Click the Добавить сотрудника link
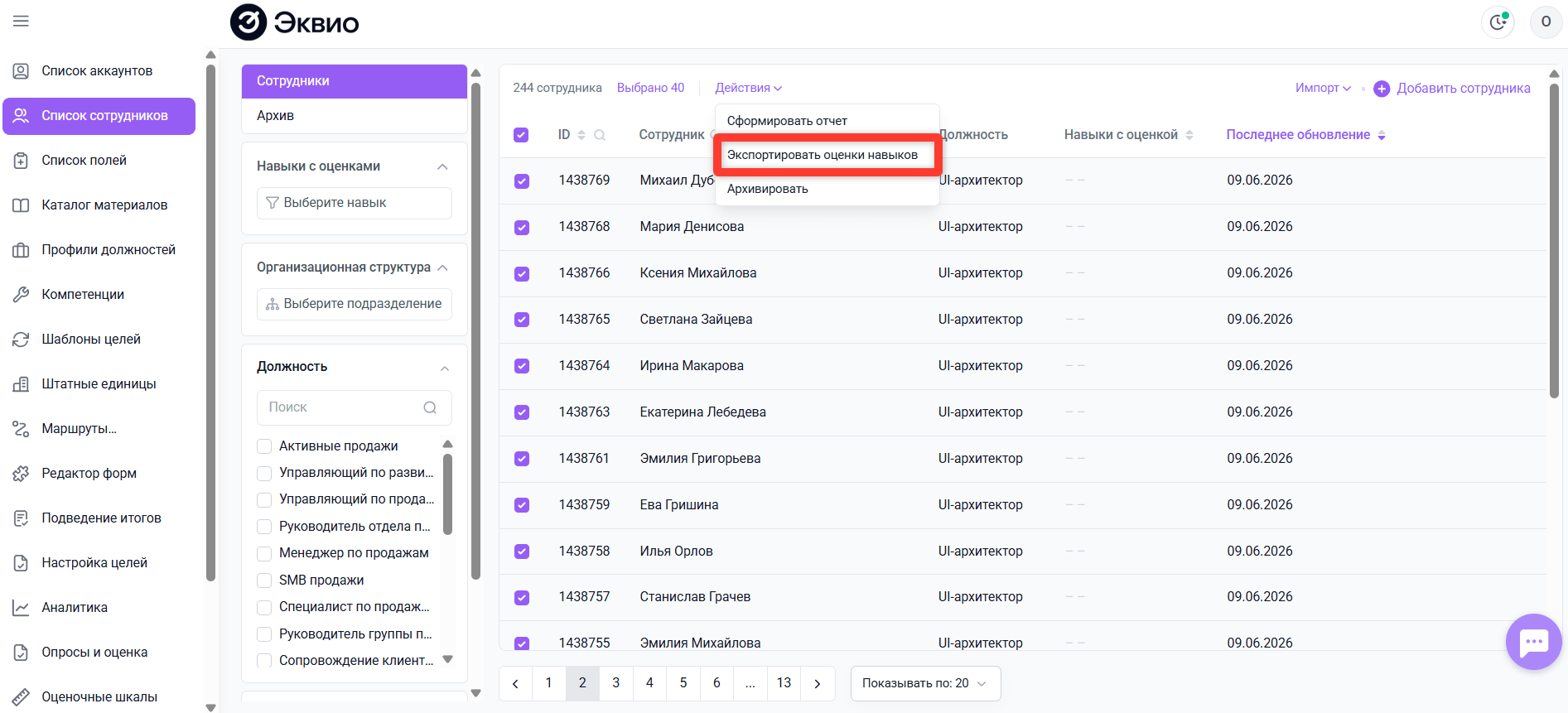The width and height of the screenshot is (1568, 713). 1463,89
